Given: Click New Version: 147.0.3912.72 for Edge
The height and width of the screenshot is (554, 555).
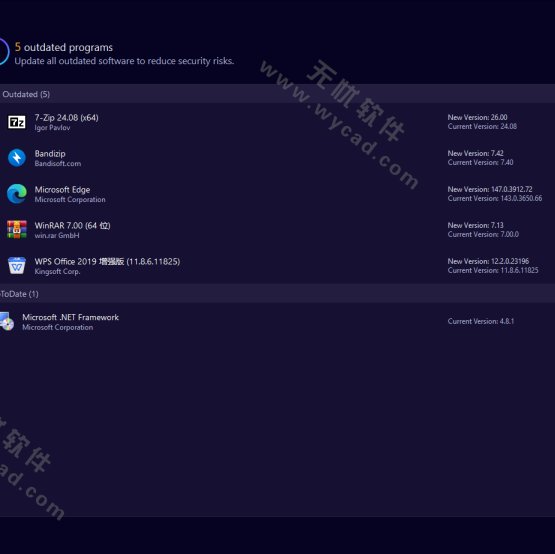Looking at the screenshot, I should pyautogui.click(x=490, y=189).
